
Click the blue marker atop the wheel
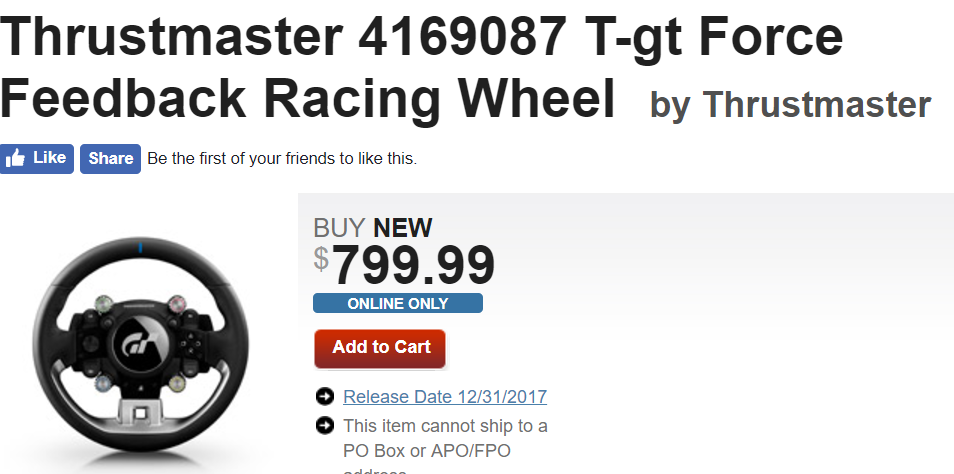141,248
